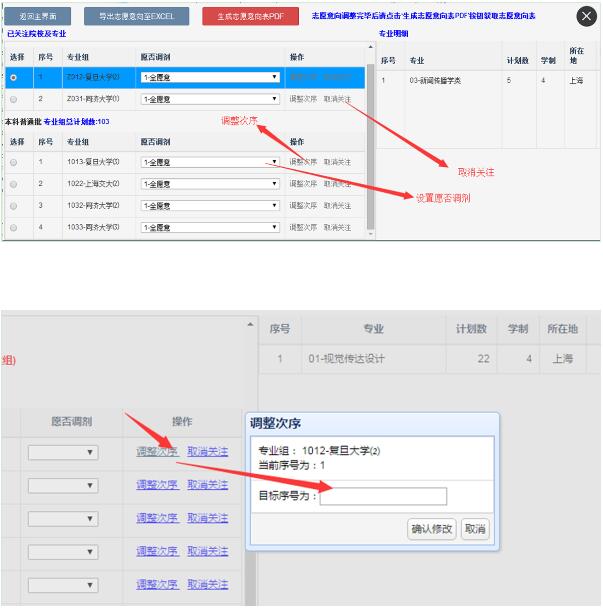Click 调整次序 link in Z031-同济大学(1) row
This screenshot has width=603, height=609.
click(x=303, y=99)
